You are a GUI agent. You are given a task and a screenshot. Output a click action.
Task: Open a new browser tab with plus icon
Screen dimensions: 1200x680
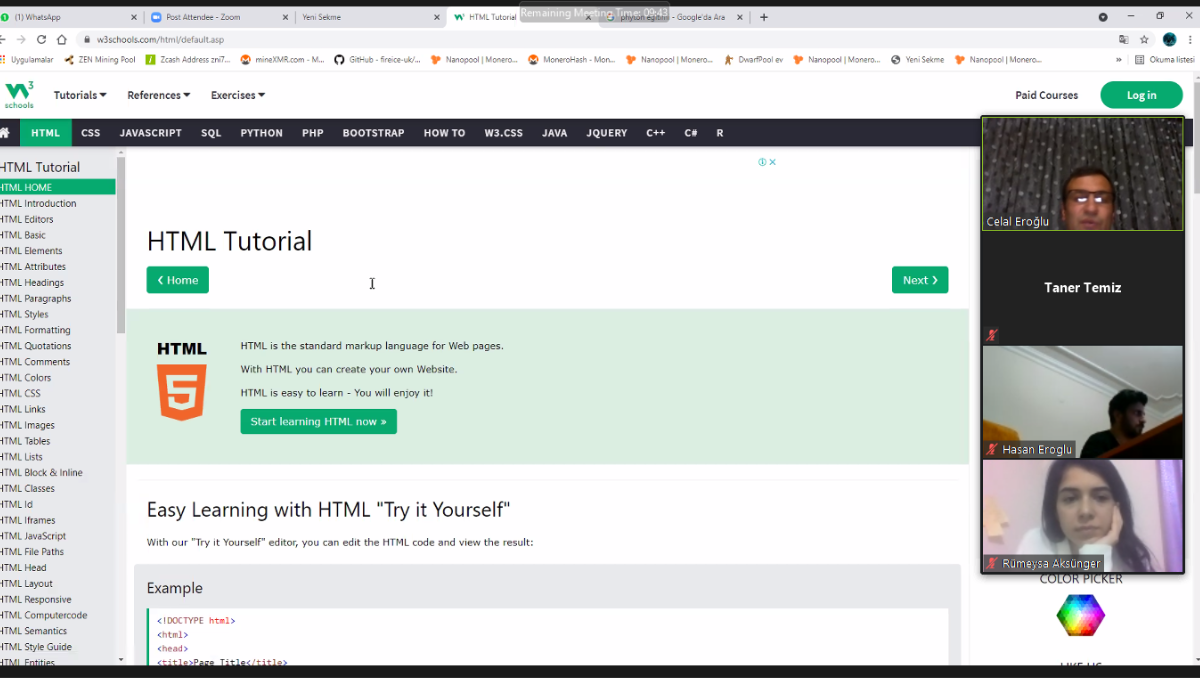764,17
